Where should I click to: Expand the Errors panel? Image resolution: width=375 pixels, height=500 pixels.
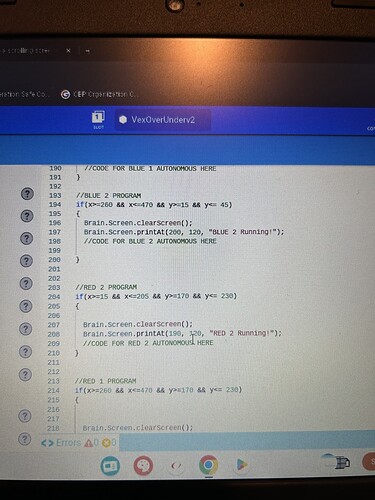(x=61, y=443)
